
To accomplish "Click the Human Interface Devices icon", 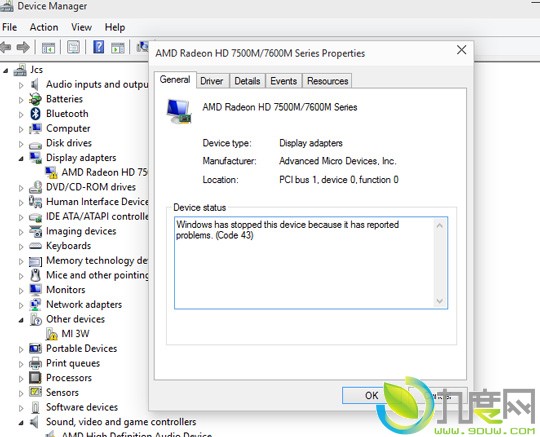I will click(x=35, y=202).
